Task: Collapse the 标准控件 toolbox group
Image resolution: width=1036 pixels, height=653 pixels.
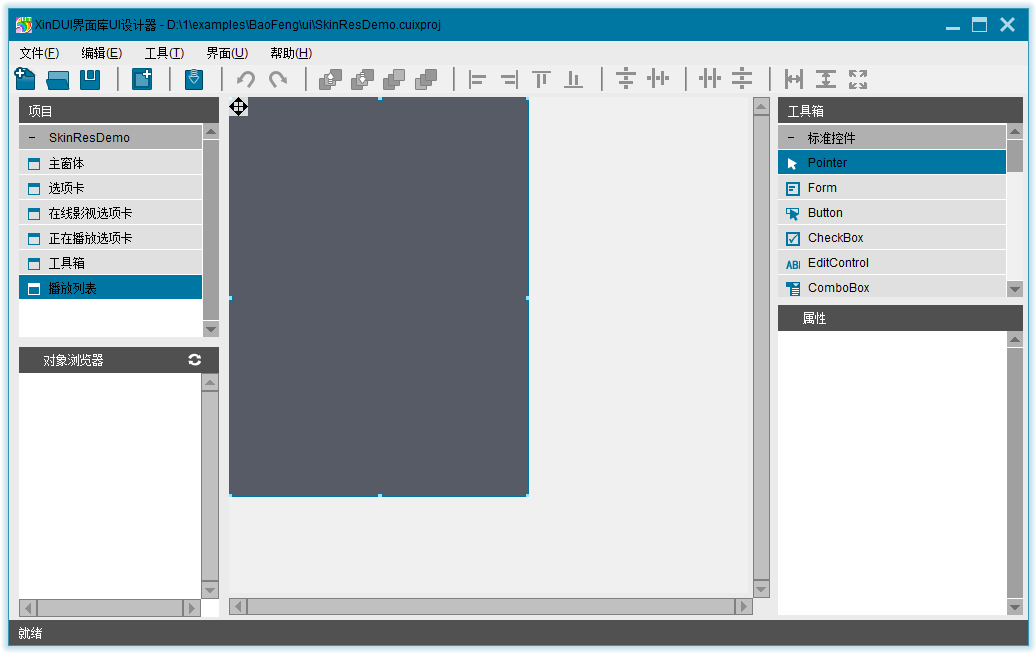Action: point(791,137)
